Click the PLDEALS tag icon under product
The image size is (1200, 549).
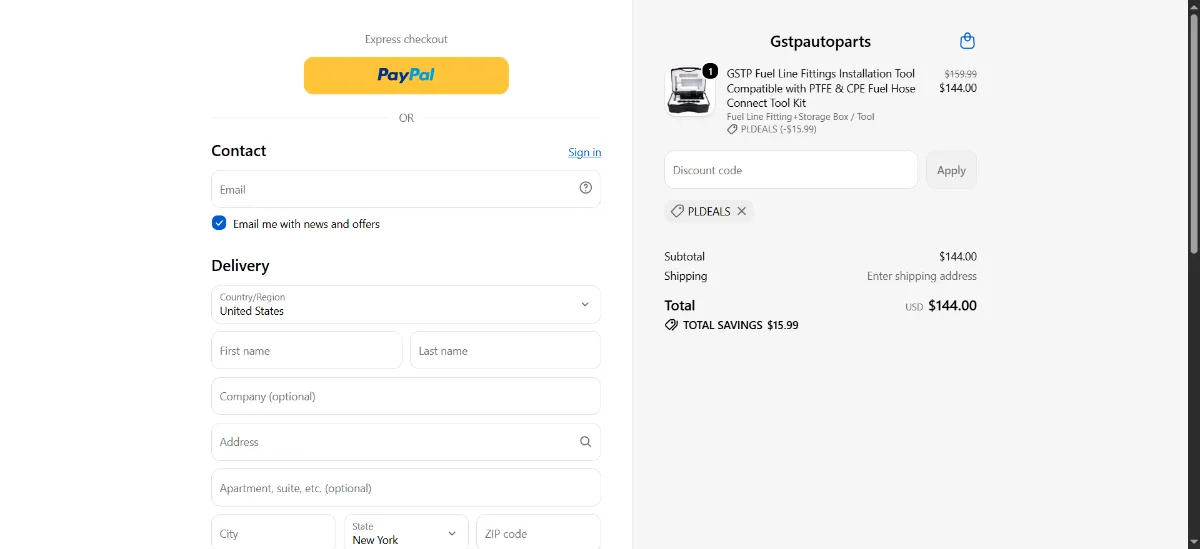tap(732, 129)
